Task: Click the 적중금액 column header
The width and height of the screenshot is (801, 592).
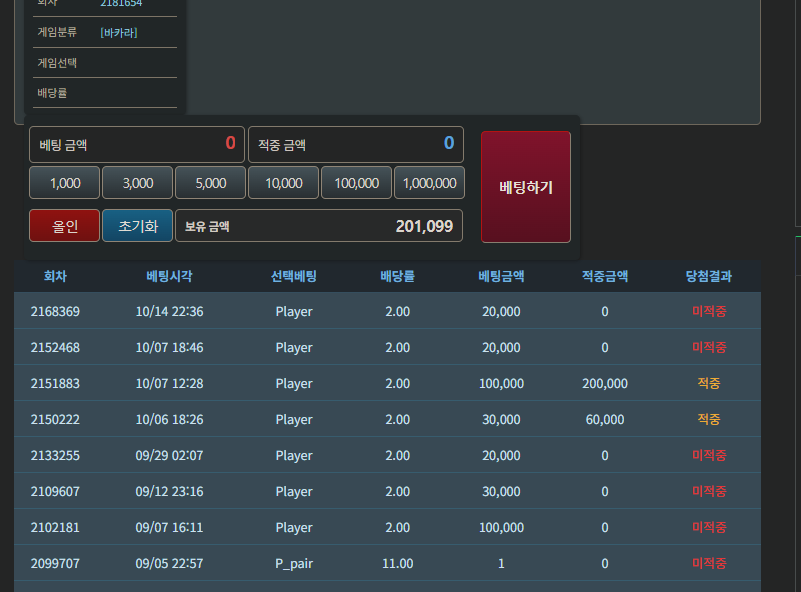Action: (605, 276)
